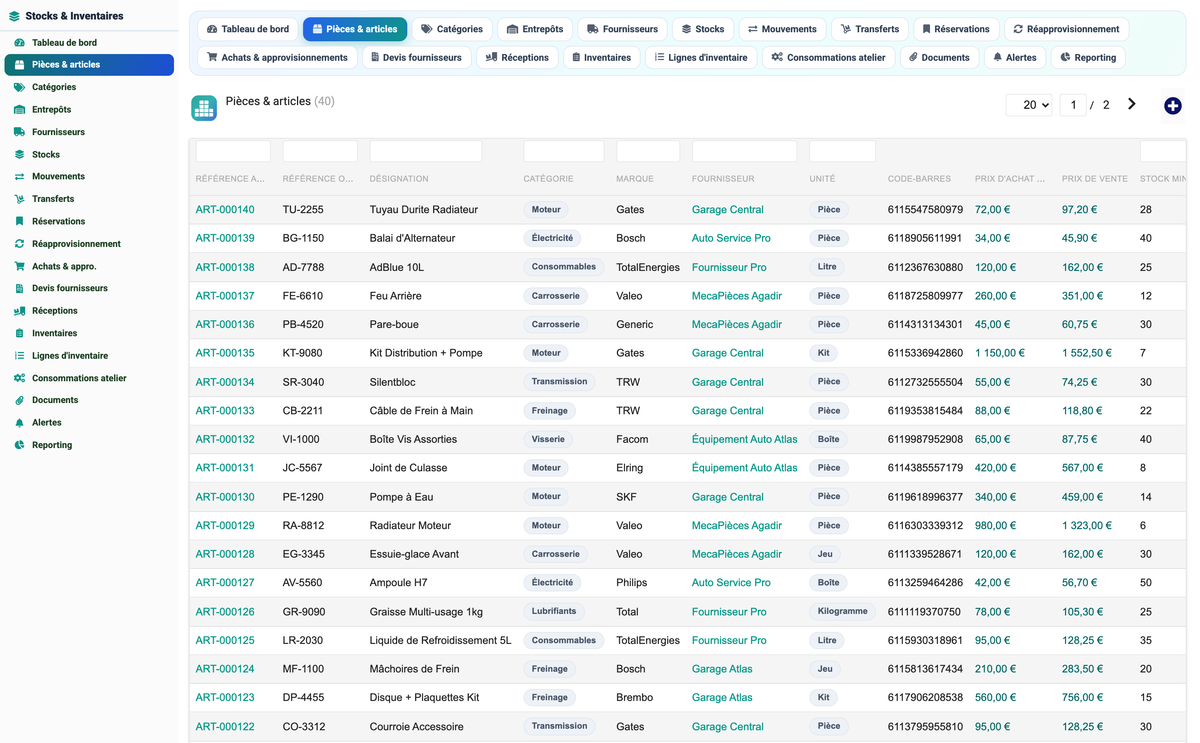This screenshot has width=1200, height=743.
Task: Open the Réapprovisionnement tab in top navigation
Action: (x=1066, y=29)
